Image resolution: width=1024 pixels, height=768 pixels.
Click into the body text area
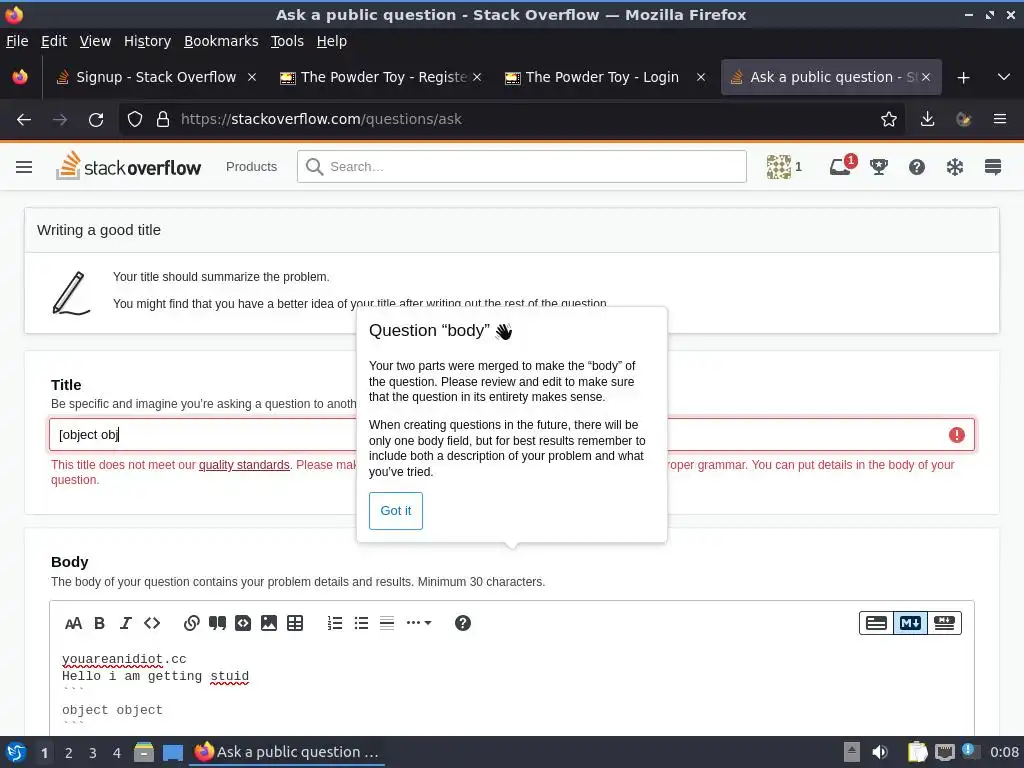tap(512, 689)
